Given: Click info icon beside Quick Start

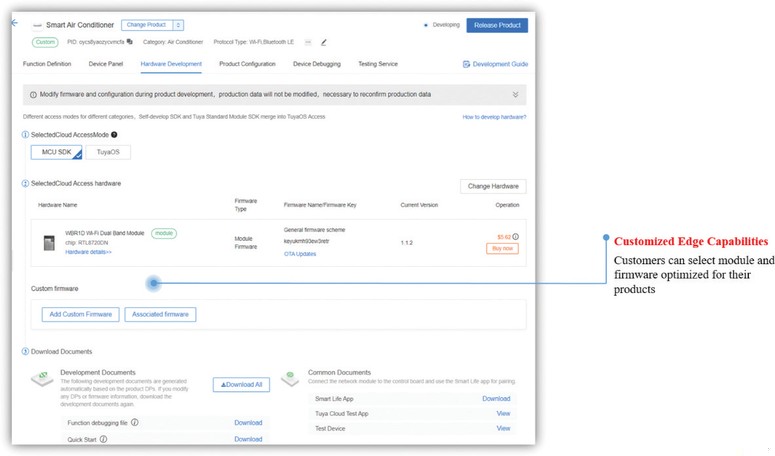Looking at the screenshot, I should pyautogui.click(x=103, y=439).
